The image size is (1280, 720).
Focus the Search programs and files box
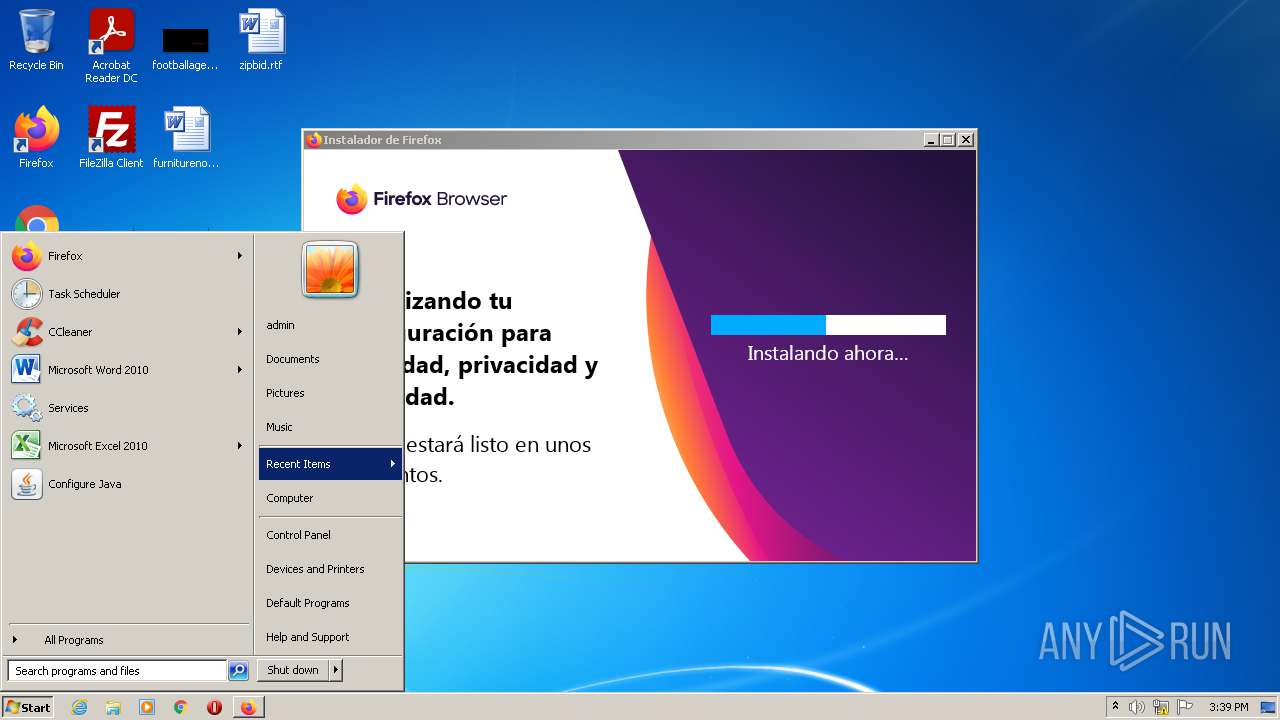[117, 671]
